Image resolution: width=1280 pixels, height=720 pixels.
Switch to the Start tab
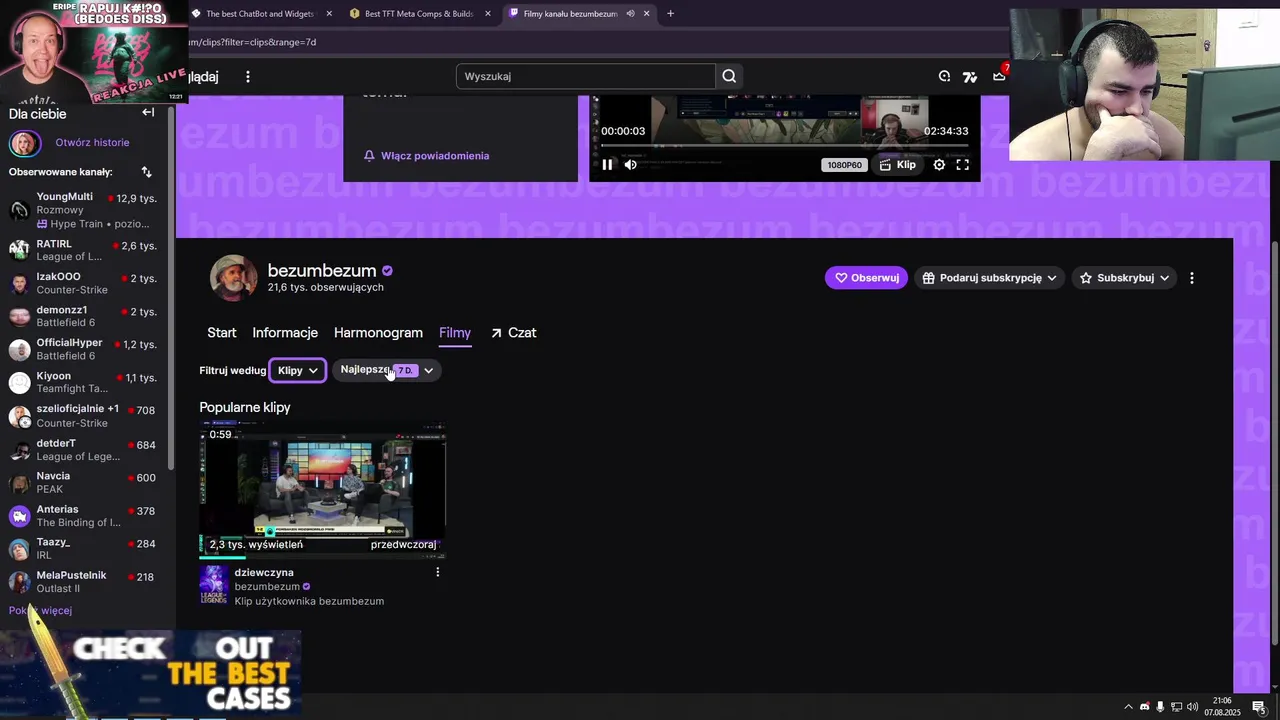pos(222,333)
